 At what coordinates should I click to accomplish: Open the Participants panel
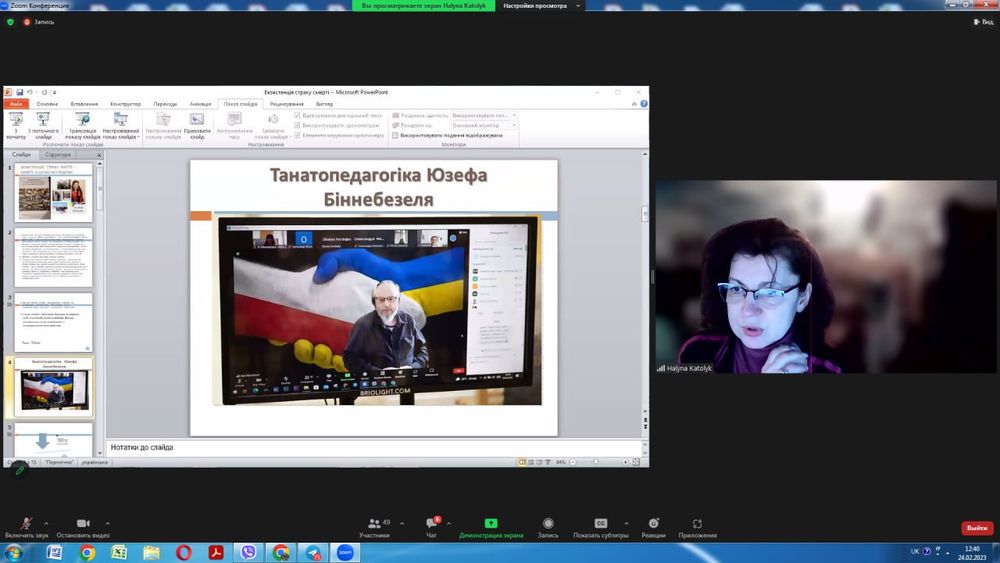[373, 524]
